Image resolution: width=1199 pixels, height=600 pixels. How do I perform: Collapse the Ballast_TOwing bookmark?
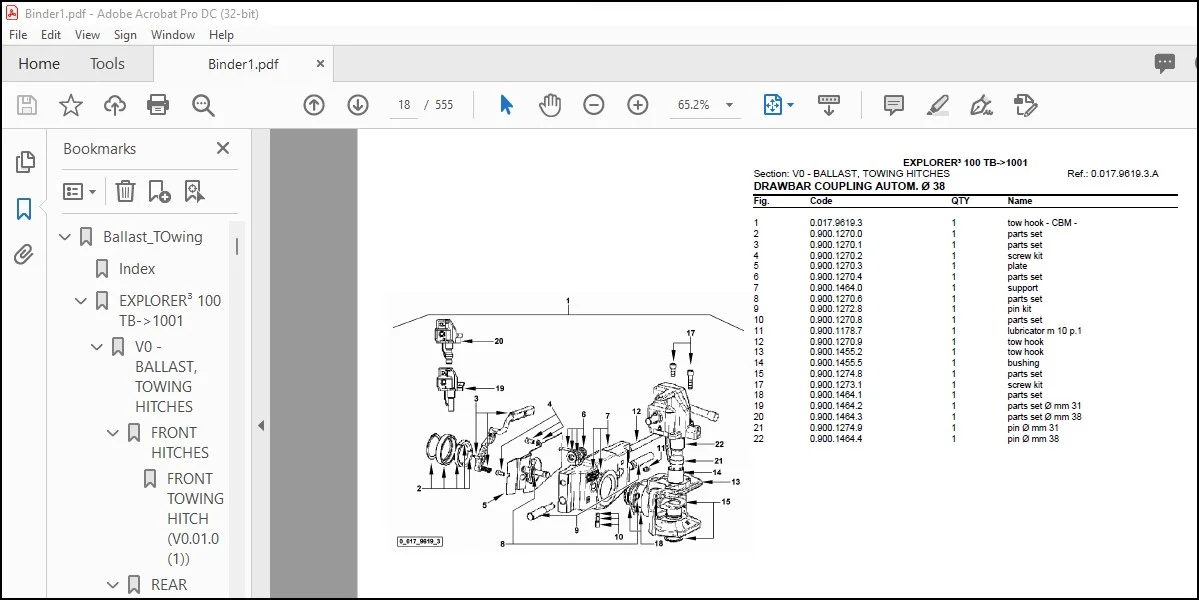pyautogui.click(x=65, y=237)
